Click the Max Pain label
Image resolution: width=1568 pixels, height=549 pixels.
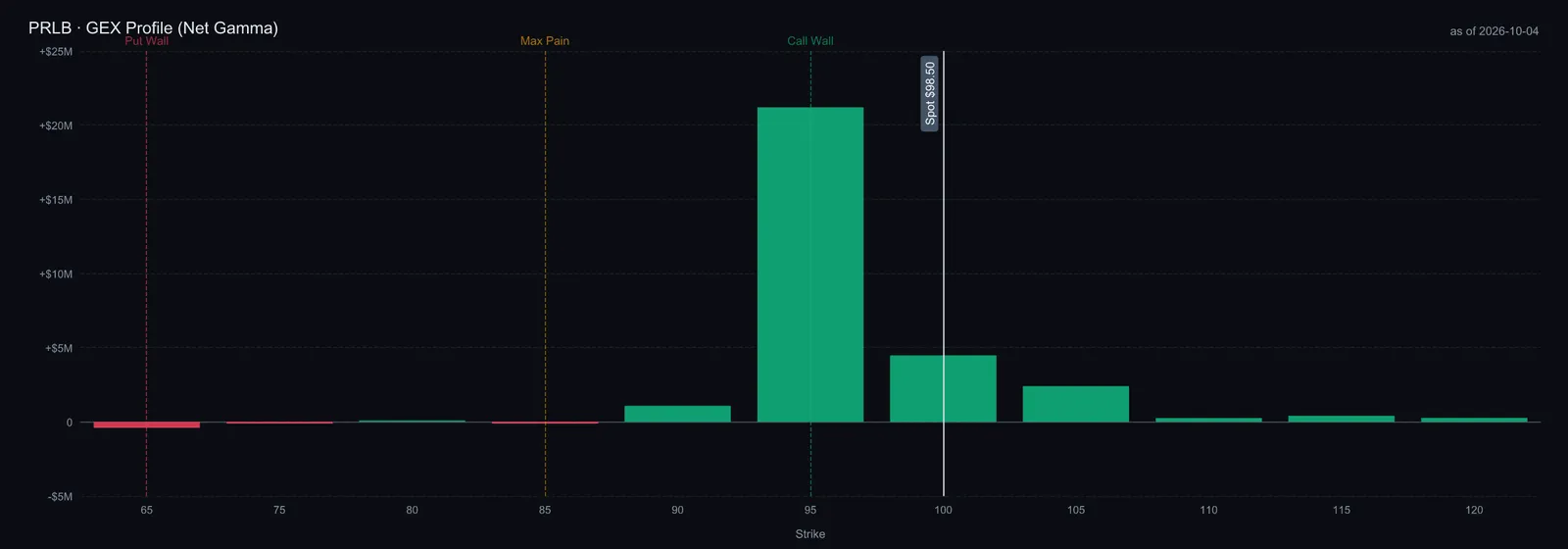pos(545,41)
